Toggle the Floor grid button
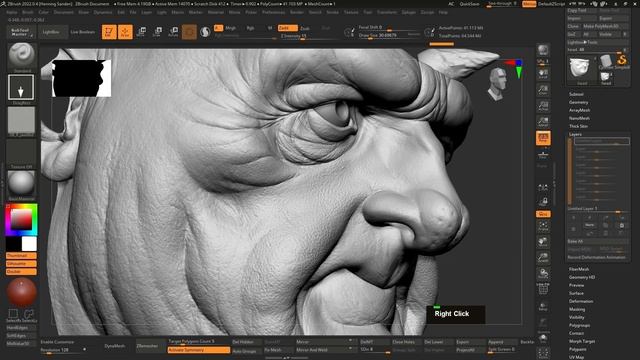Screen dimensions: 640x360 click(543, 154)
